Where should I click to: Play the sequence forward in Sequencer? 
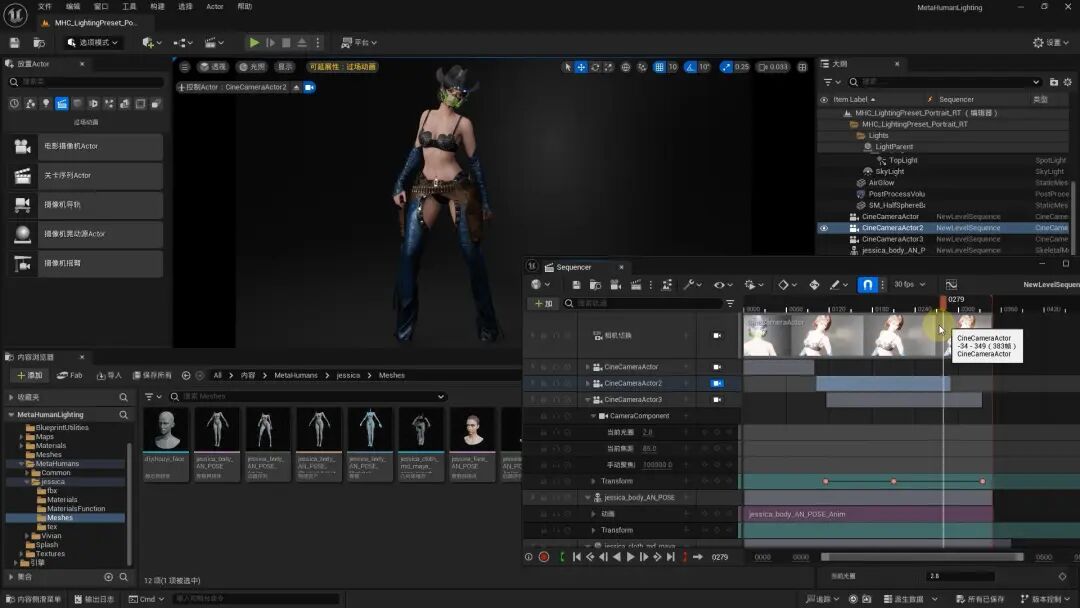click(630, 557)
